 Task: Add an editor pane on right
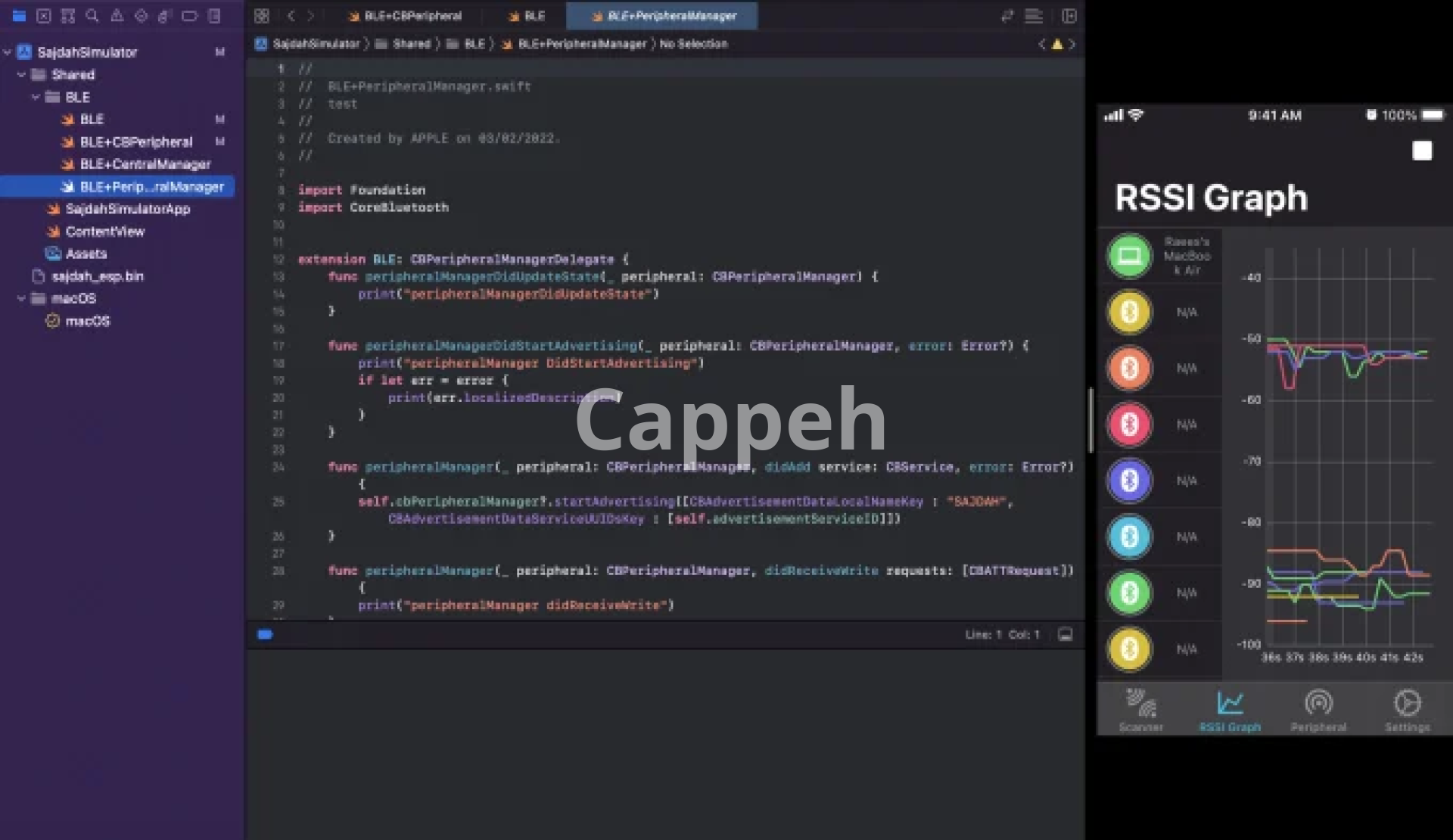pos(1069,16)
